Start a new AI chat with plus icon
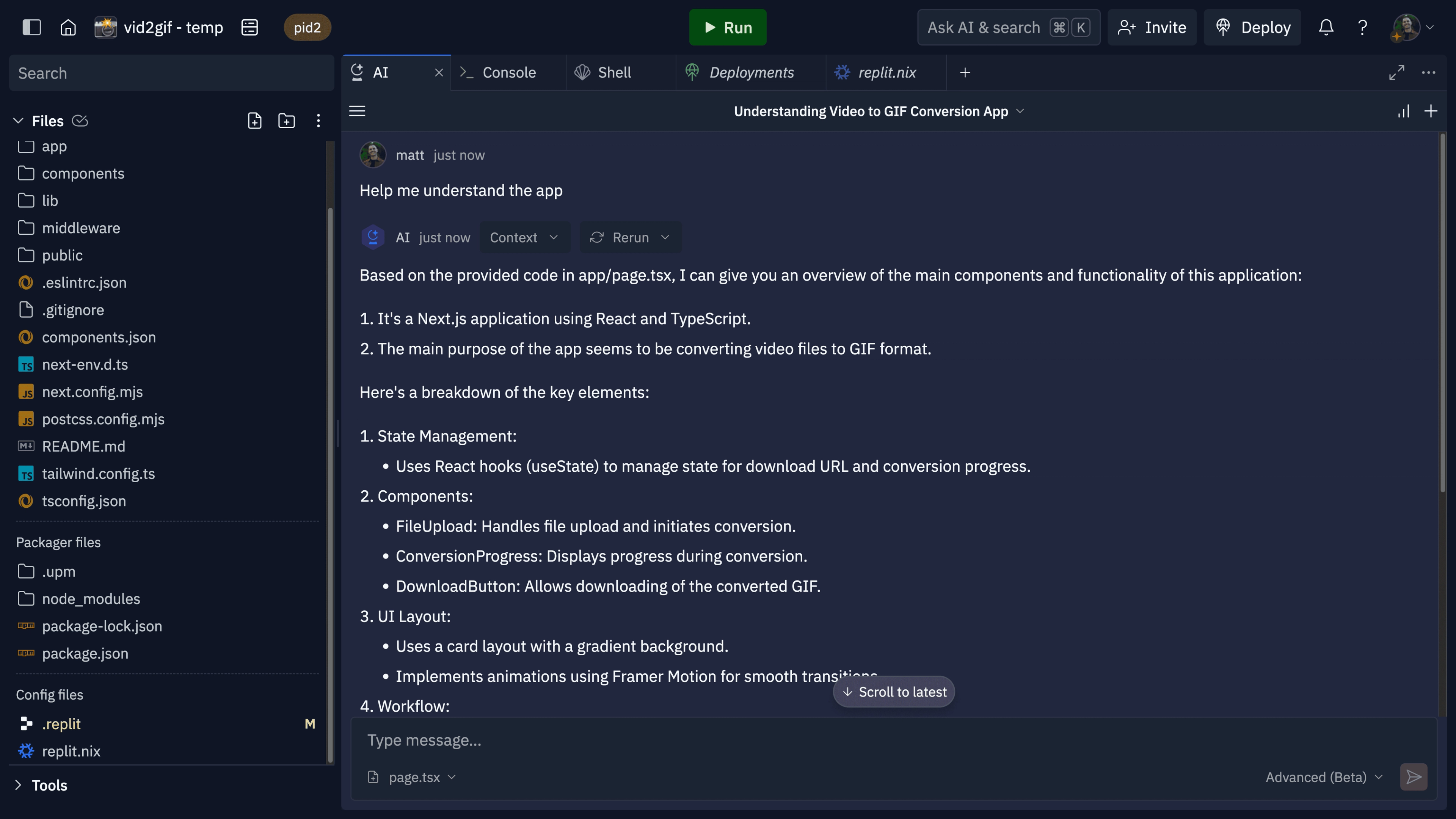 (1431, 111)
